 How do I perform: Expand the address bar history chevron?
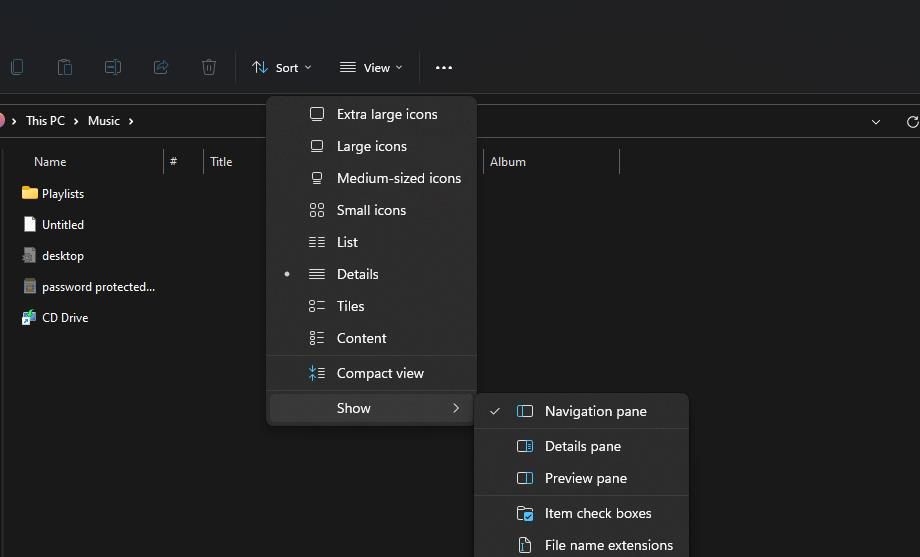(x=876, y=121)
